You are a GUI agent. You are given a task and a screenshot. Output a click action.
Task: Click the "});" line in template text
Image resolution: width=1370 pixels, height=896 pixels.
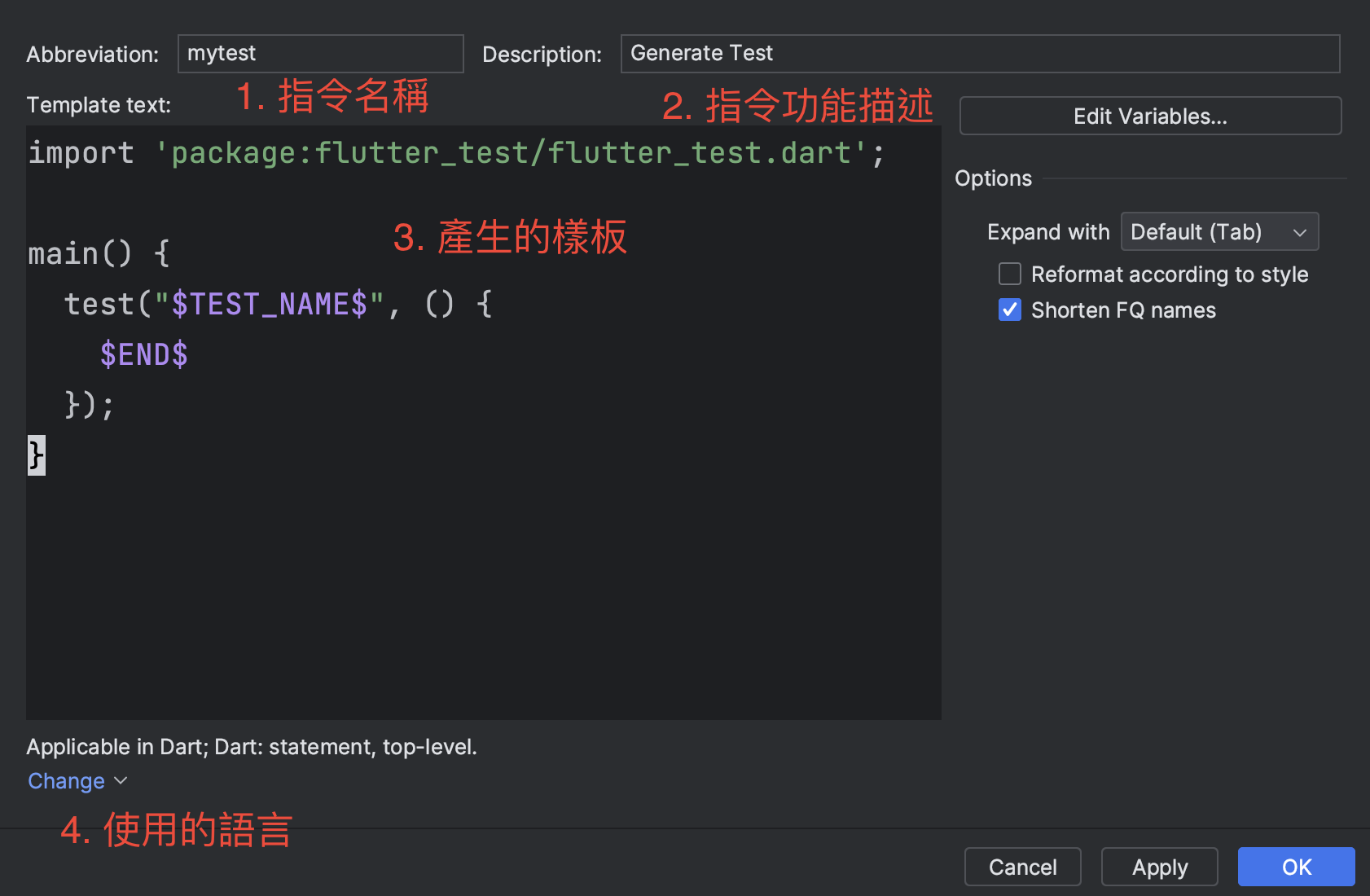[90, 405]
